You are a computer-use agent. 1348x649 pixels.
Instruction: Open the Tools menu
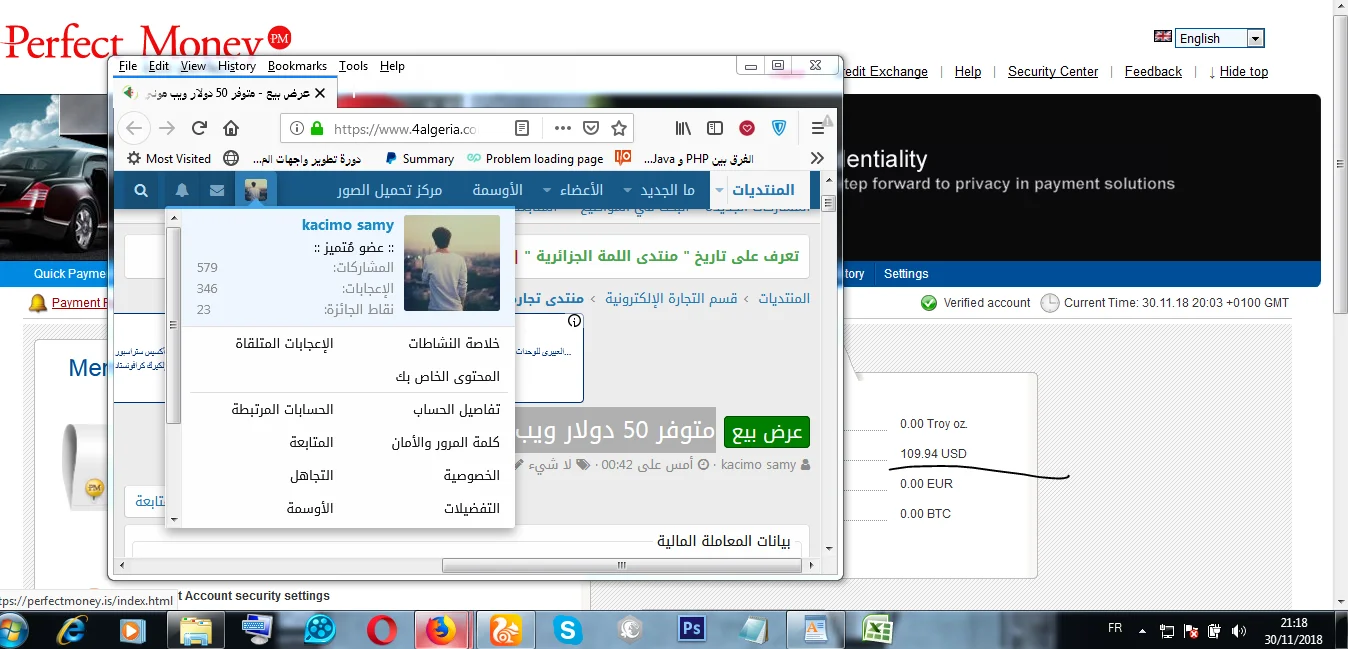coord(353,66)
